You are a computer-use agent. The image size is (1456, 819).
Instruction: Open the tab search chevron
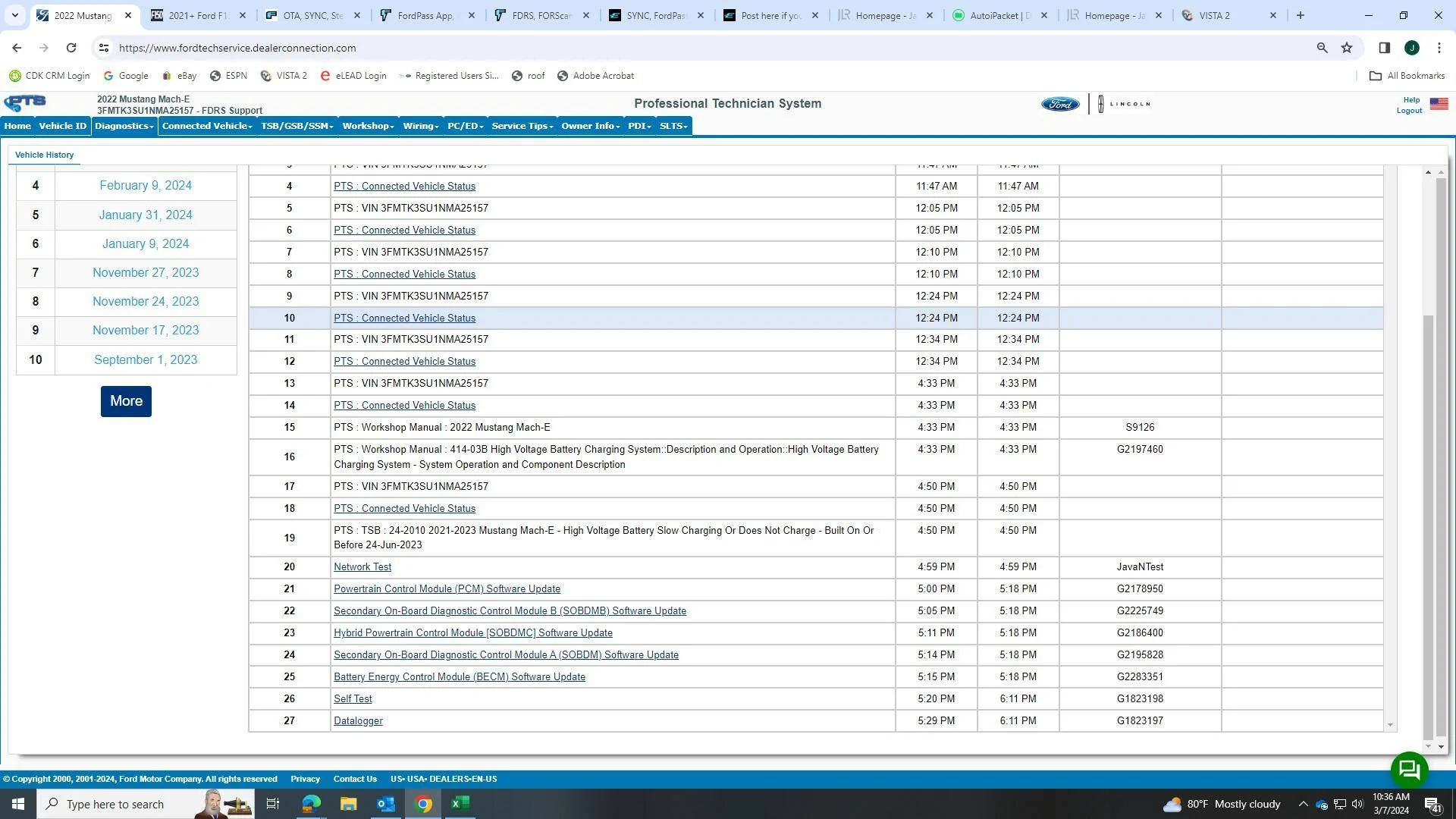(x=14, y=15)
